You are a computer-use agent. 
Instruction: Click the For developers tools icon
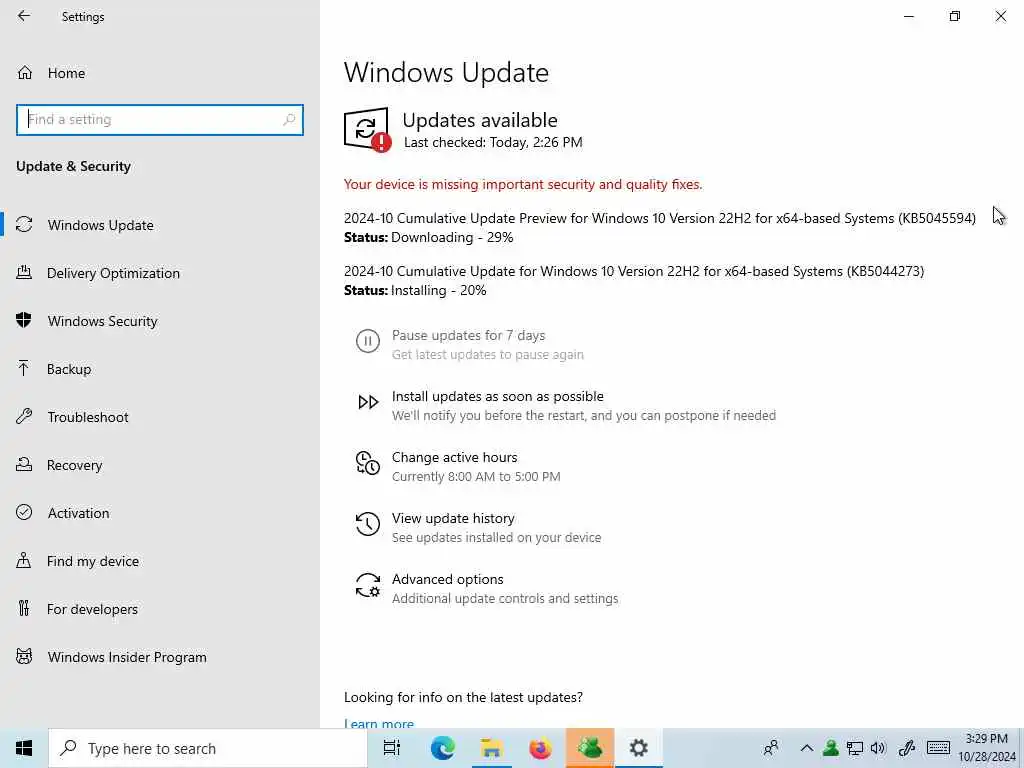pyautogui.click(x=24, y=608)
